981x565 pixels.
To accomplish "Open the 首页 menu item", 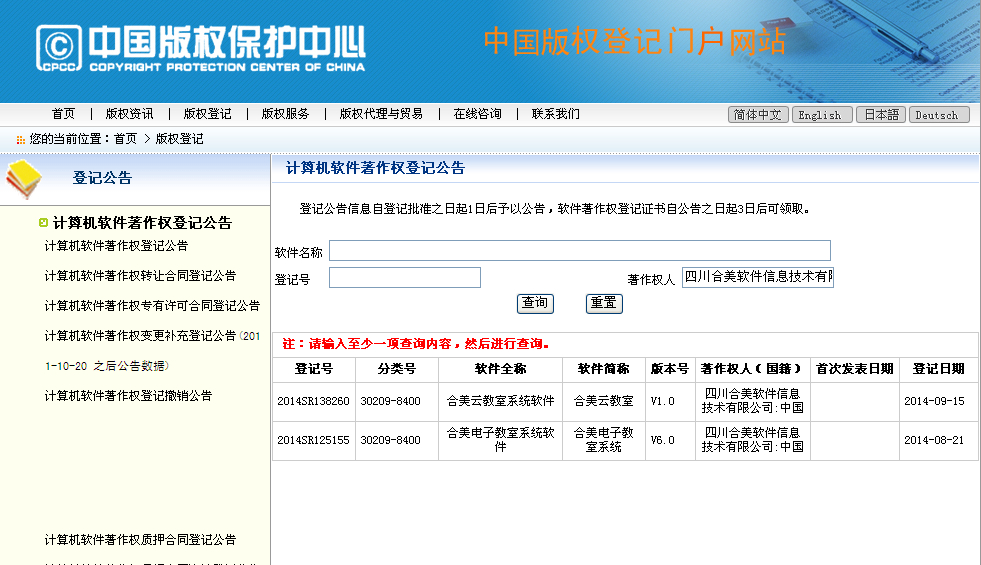I will 63,114.
